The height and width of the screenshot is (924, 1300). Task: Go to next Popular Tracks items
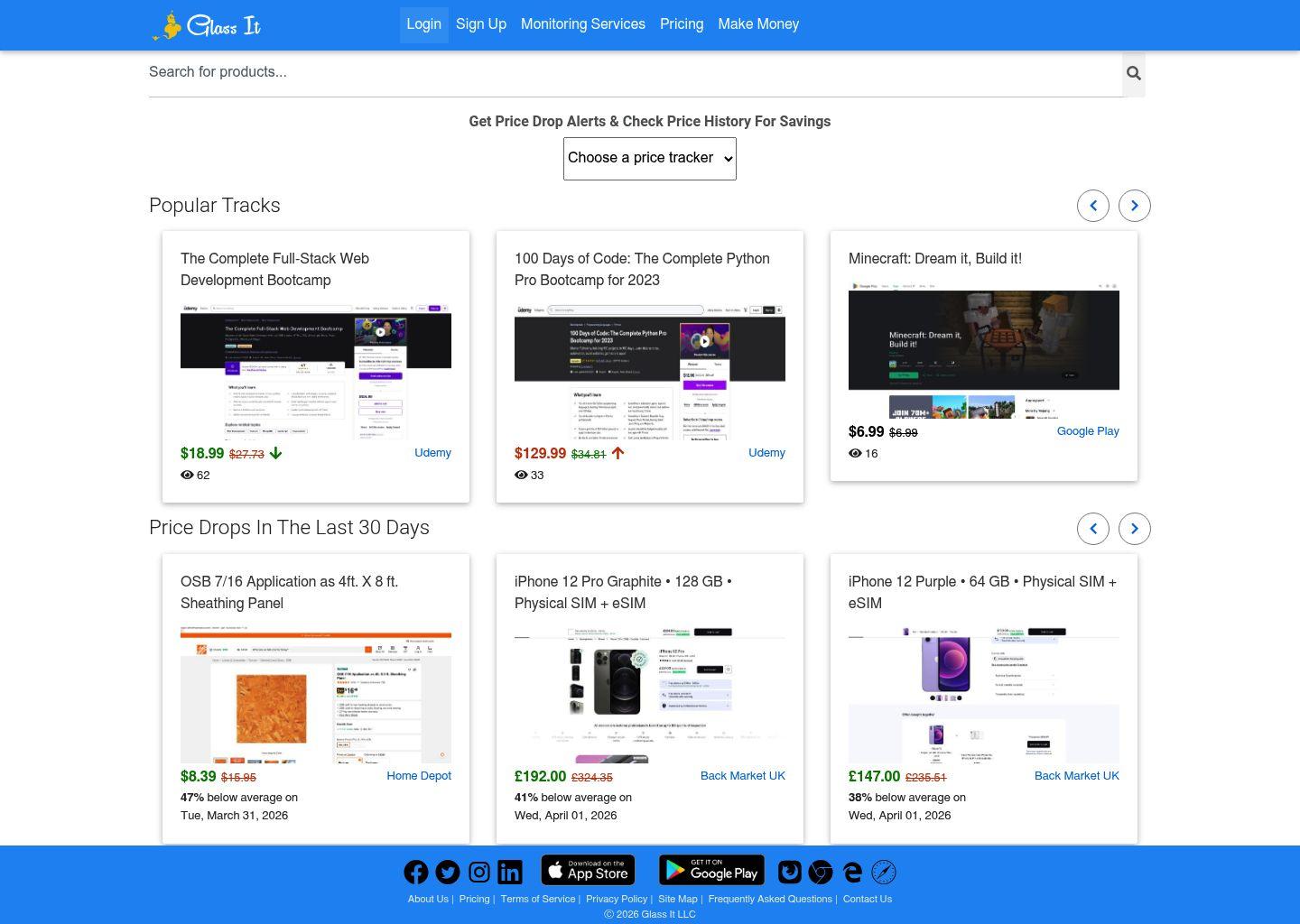[1135, 206]
